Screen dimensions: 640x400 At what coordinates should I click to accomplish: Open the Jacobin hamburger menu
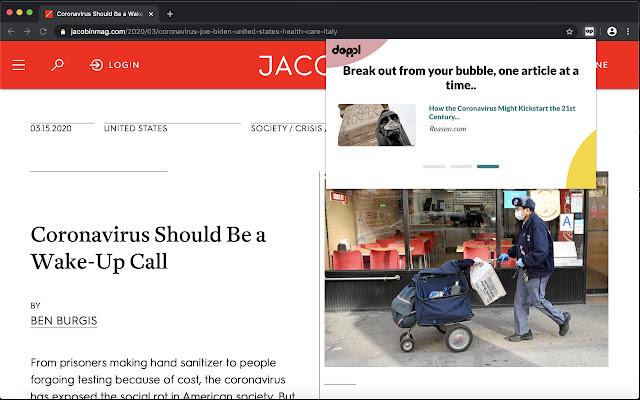(x=19, y=65)
